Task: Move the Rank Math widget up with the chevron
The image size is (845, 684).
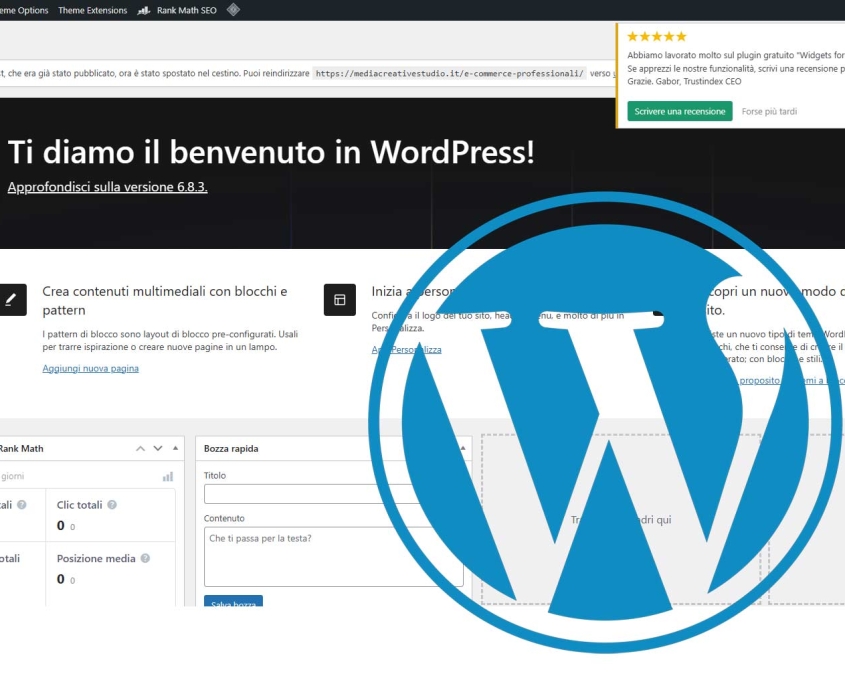Action: coord(139,448)
